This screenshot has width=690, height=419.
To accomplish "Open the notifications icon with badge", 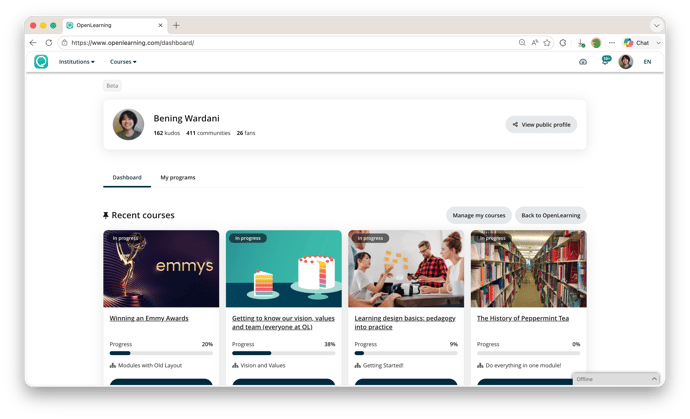I will (x=605, y=61).
